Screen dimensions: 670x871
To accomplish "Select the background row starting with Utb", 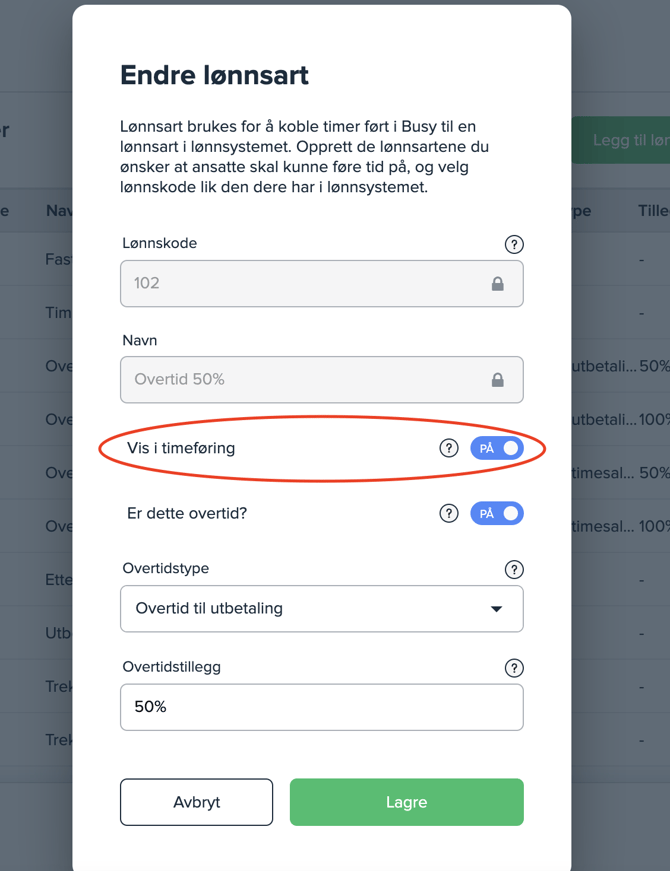I will click(x=58, y=634).
